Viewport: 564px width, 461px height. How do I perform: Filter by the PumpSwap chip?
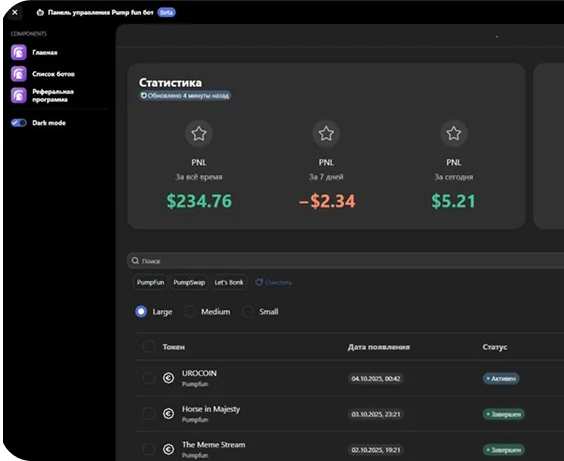point(189,283)
